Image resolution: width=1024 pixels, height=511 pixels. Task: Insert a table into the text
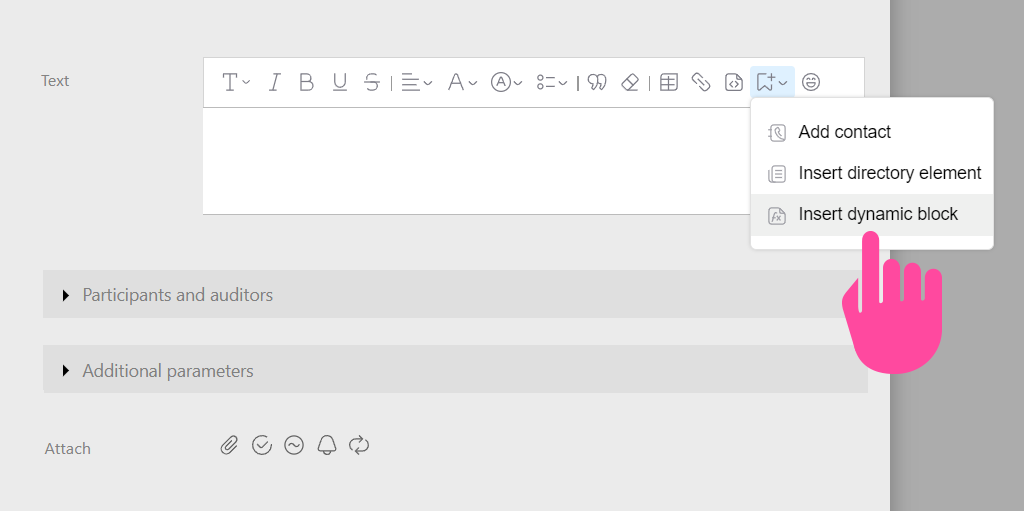click(669, 82)
